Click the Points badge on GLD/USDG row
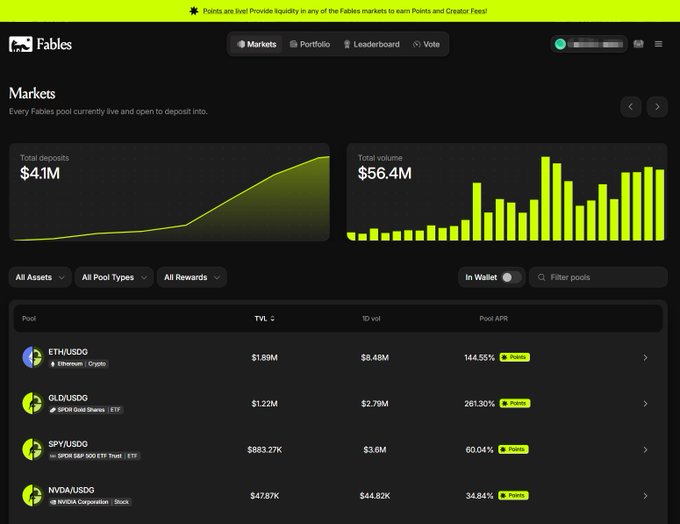 pos(514,403)
